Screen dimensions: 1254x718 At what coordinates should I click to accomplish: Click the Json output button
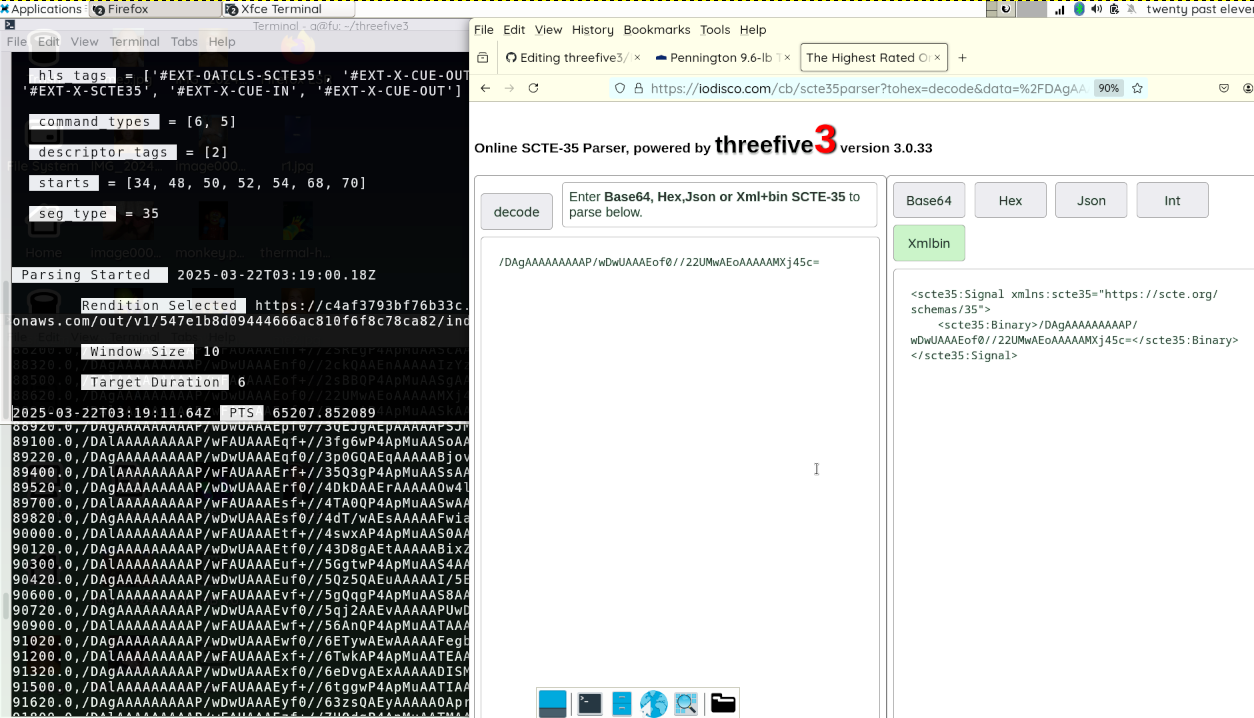pyautogui.click(x=1091, y=200)
